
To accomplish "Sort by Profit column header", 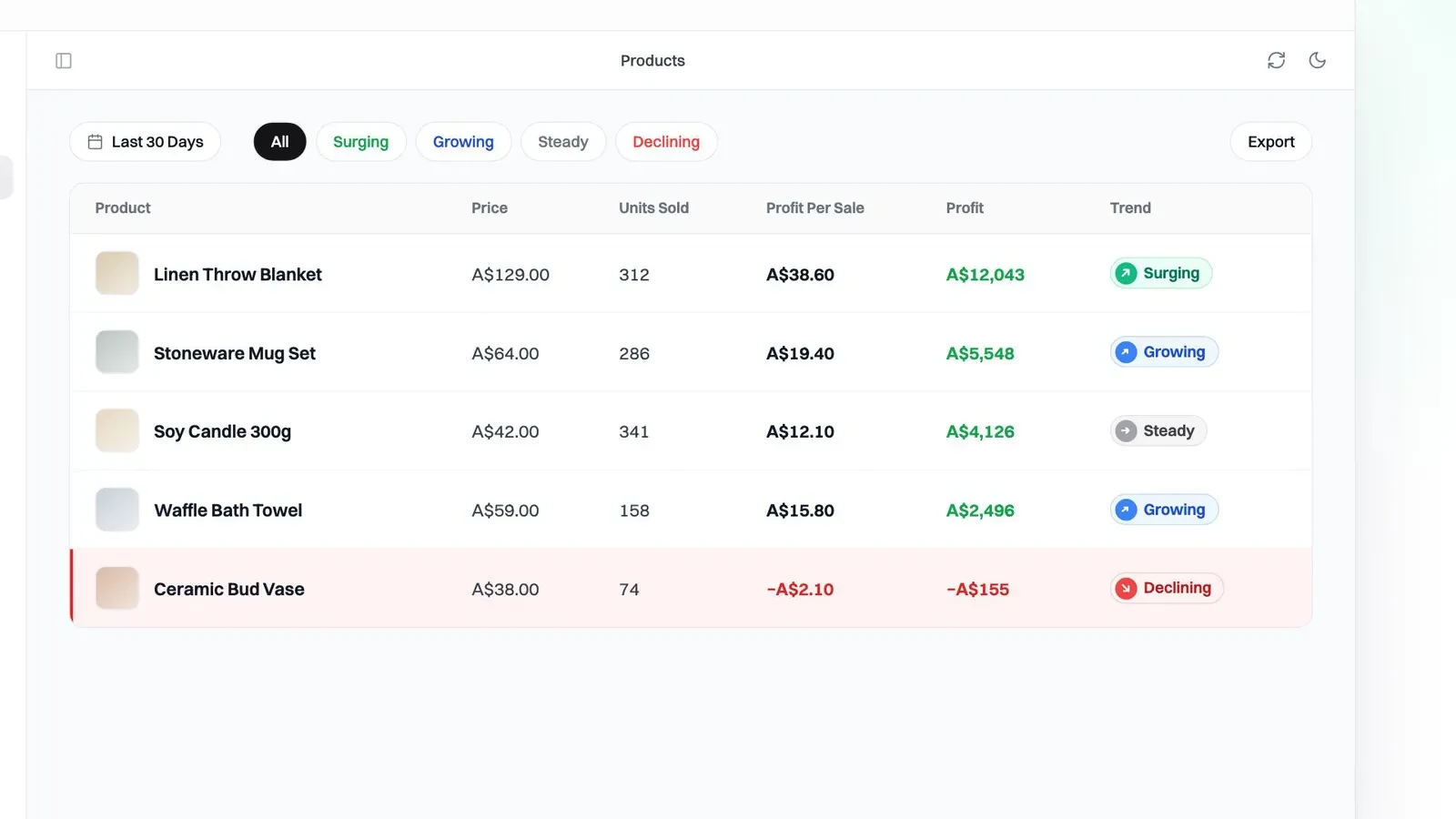I will 965,208.
